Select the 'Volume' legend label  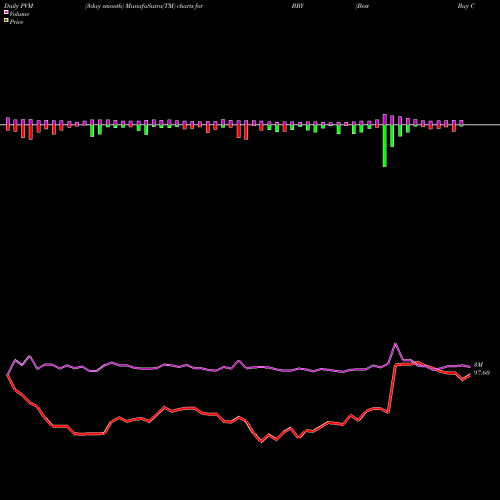click(19, 14)
